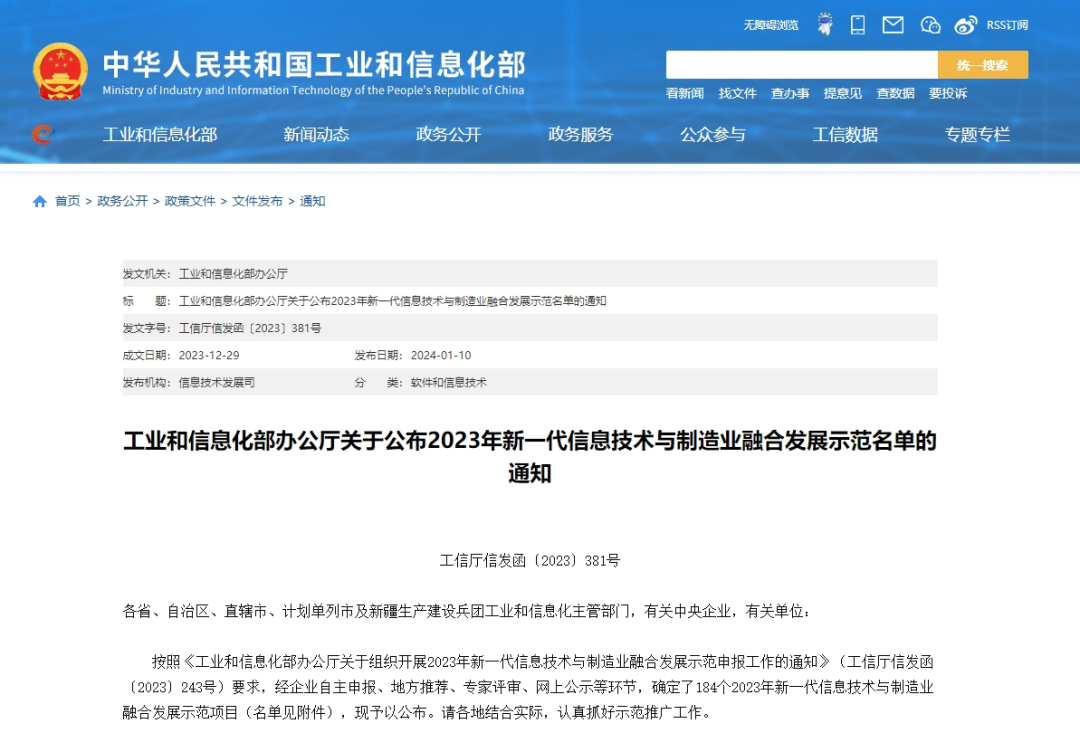The image size is (1080, 752).
Task: Click the robot assistant icon
Action: pos(825,24)
